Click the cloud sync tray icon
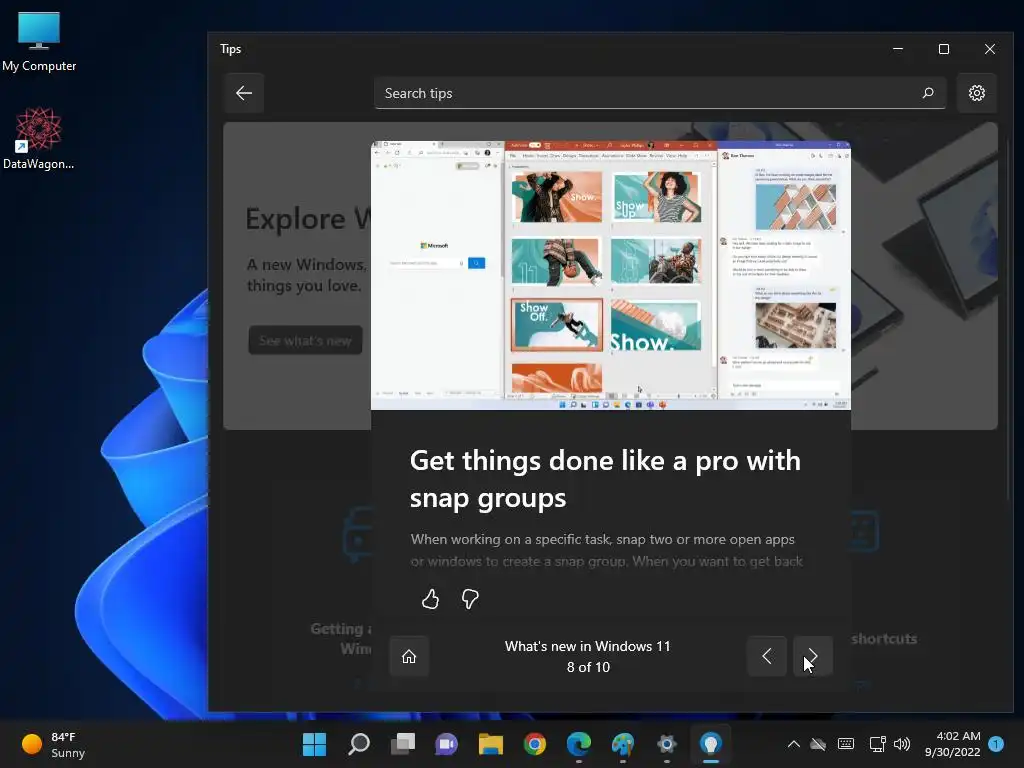This screenshot has width=1024, height=768. click(x=818, y=744)
